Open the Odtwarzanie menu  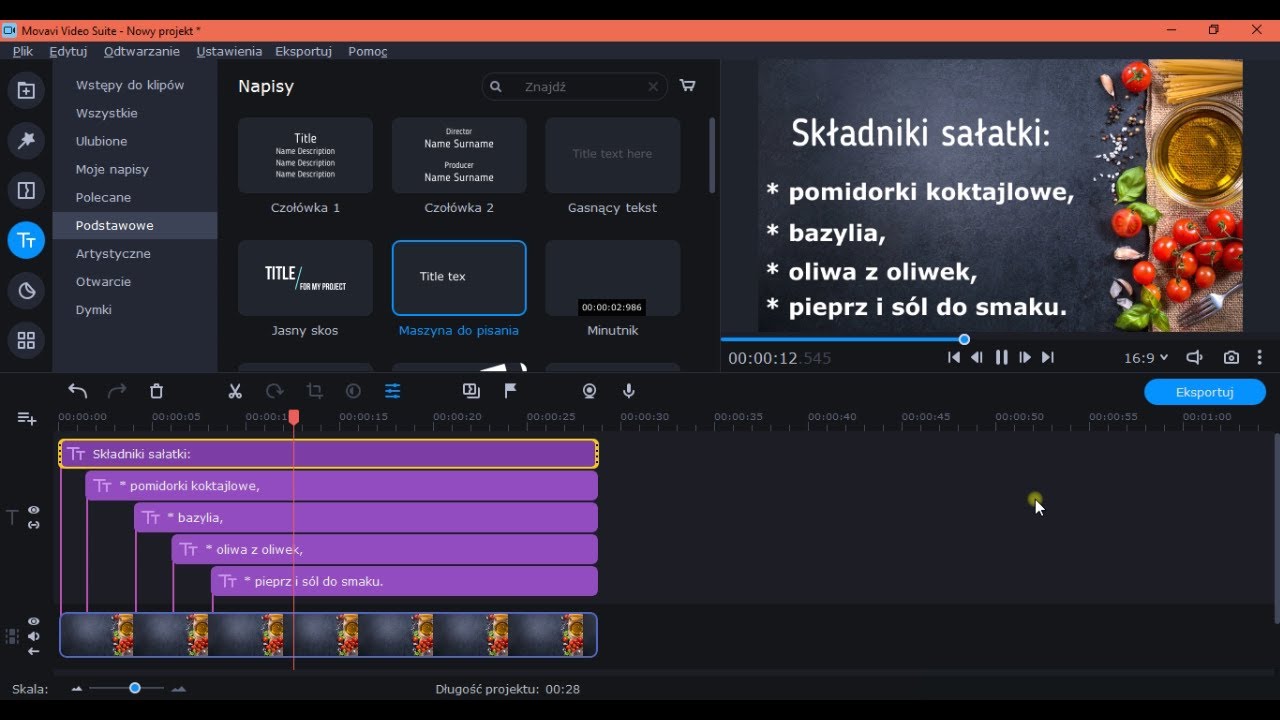pyautogui.click(x=142, y=51)
